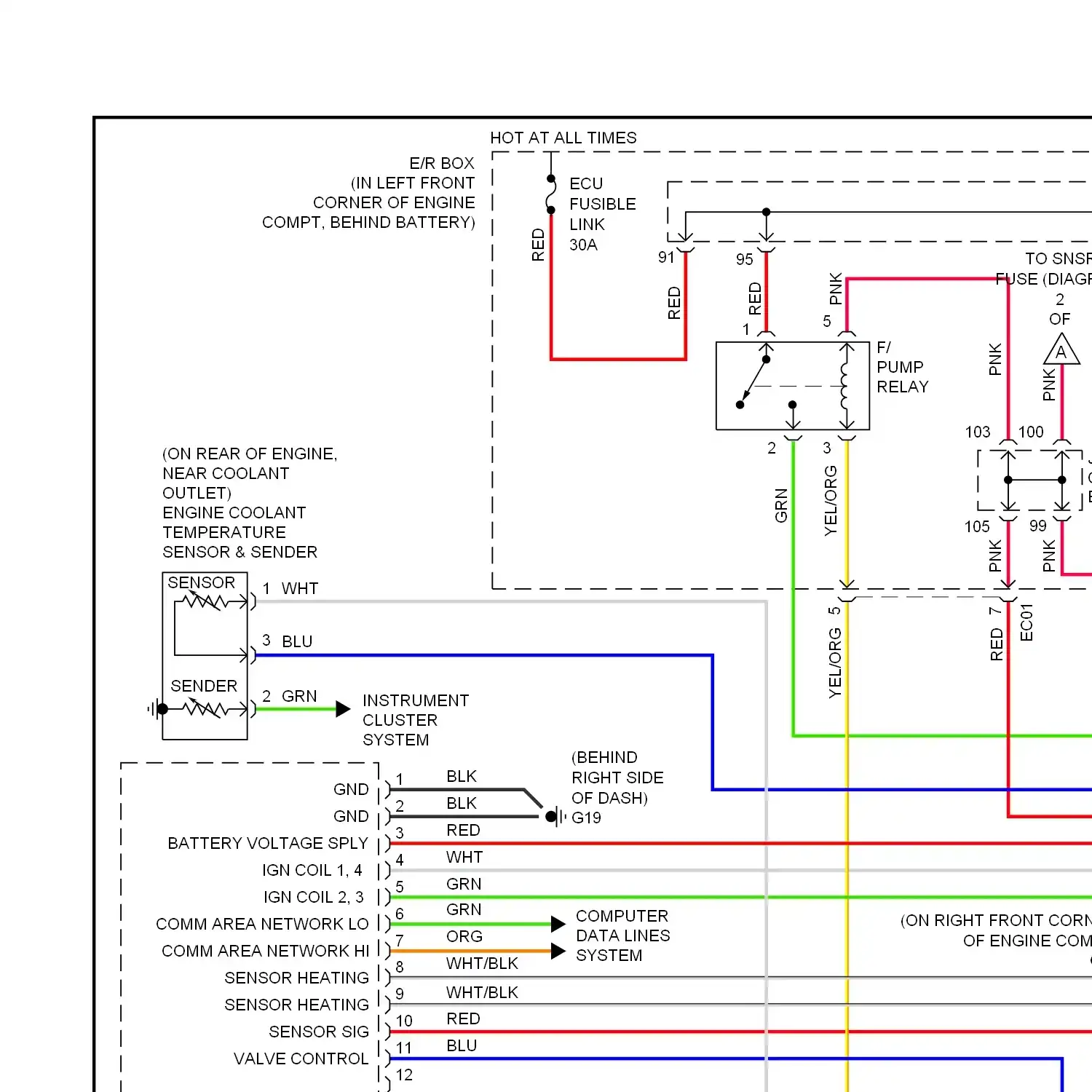This screenshot has width=1092, height=1092.
Task: Click the 'SENSOR HEATING' label at pin 8
Action: coord(296,978)
